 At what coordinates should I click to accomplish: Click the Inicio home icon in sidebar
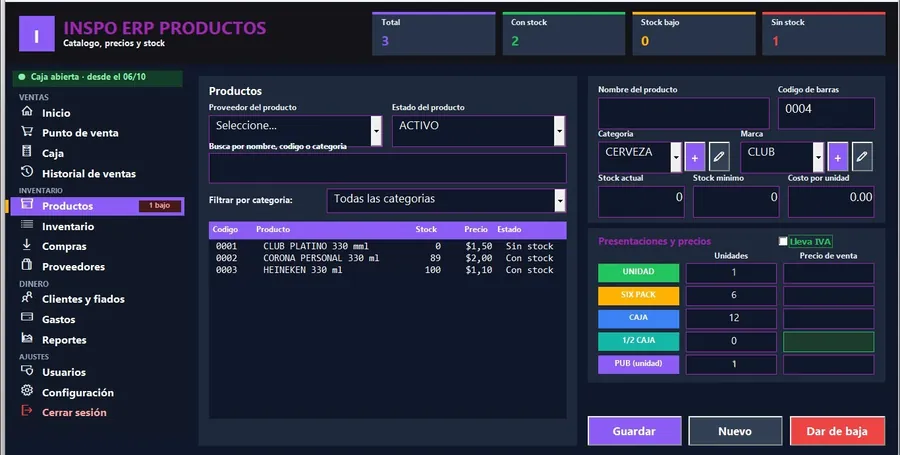[x=27, y=111]
